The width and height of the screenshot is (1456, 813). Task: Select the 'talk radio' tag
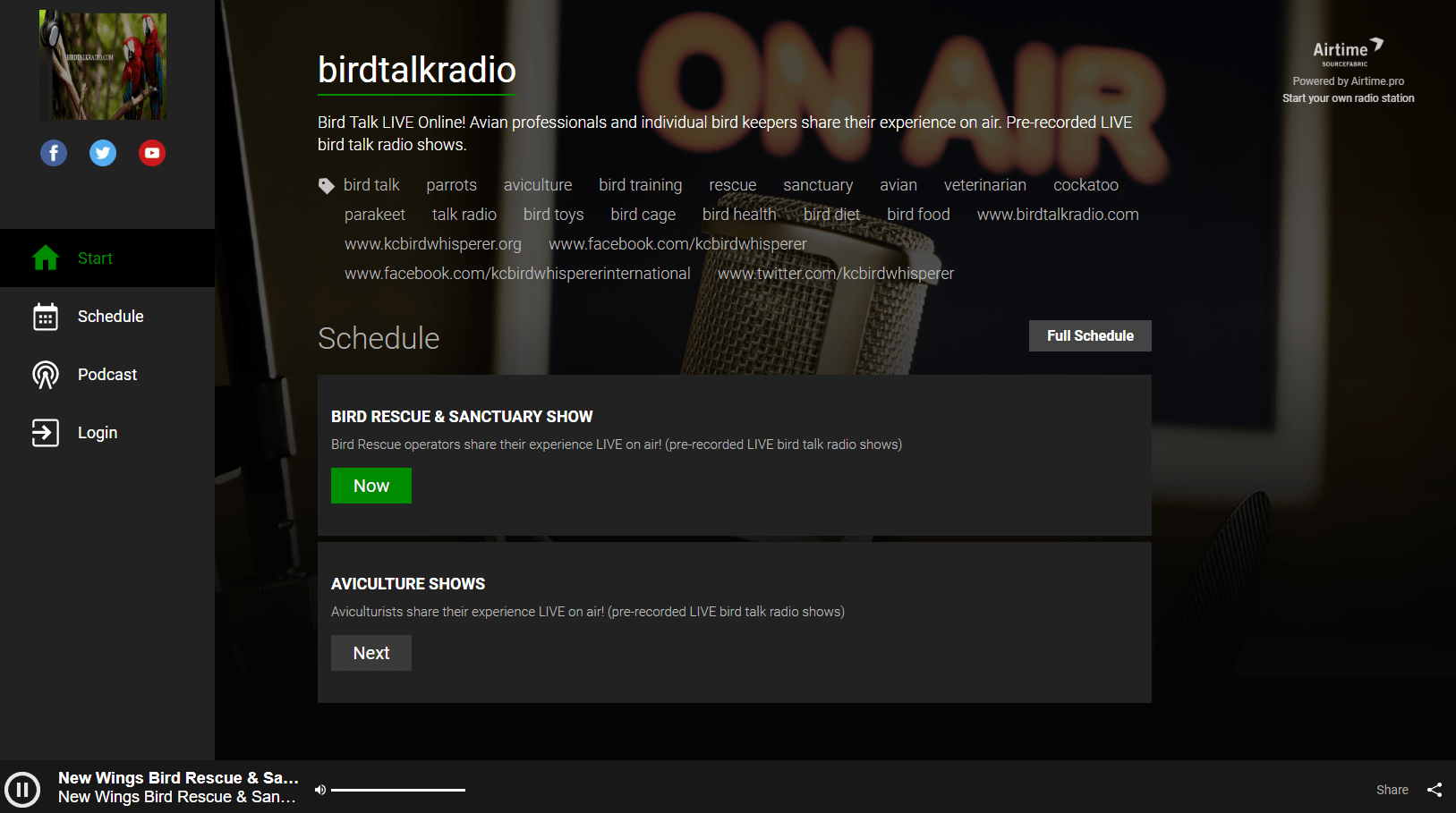pos(464,215)
